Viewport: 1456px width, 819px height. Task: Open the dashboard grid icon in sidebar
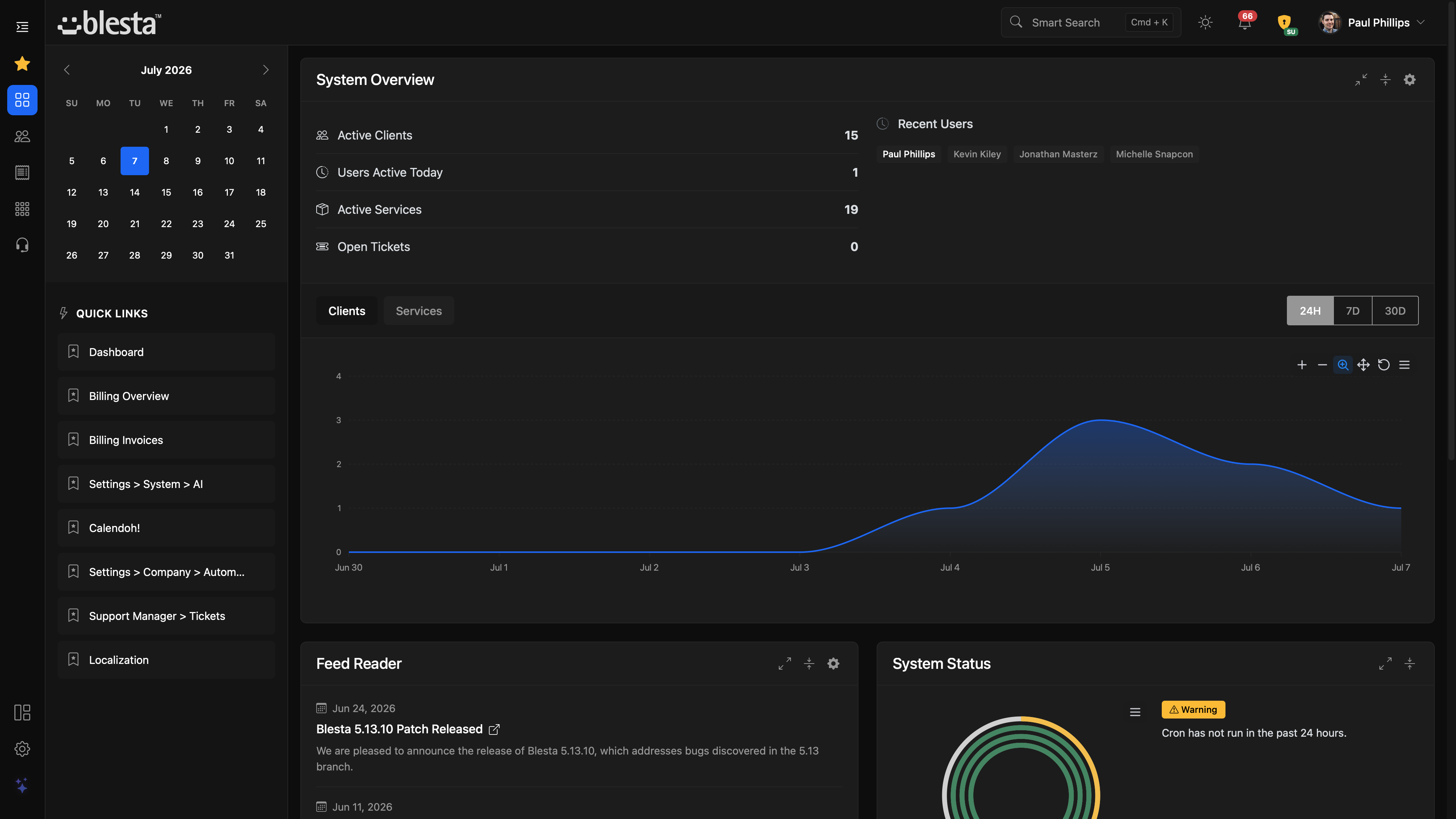22,99
